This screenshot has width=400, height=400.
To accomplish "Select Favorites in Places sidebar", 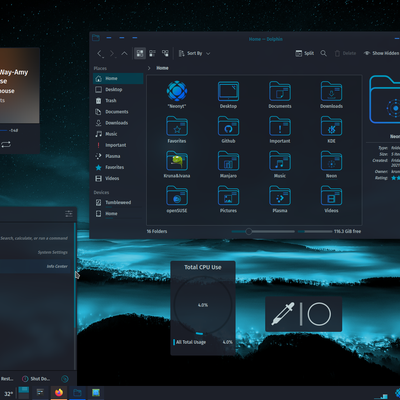I will (x=118, y=167).
